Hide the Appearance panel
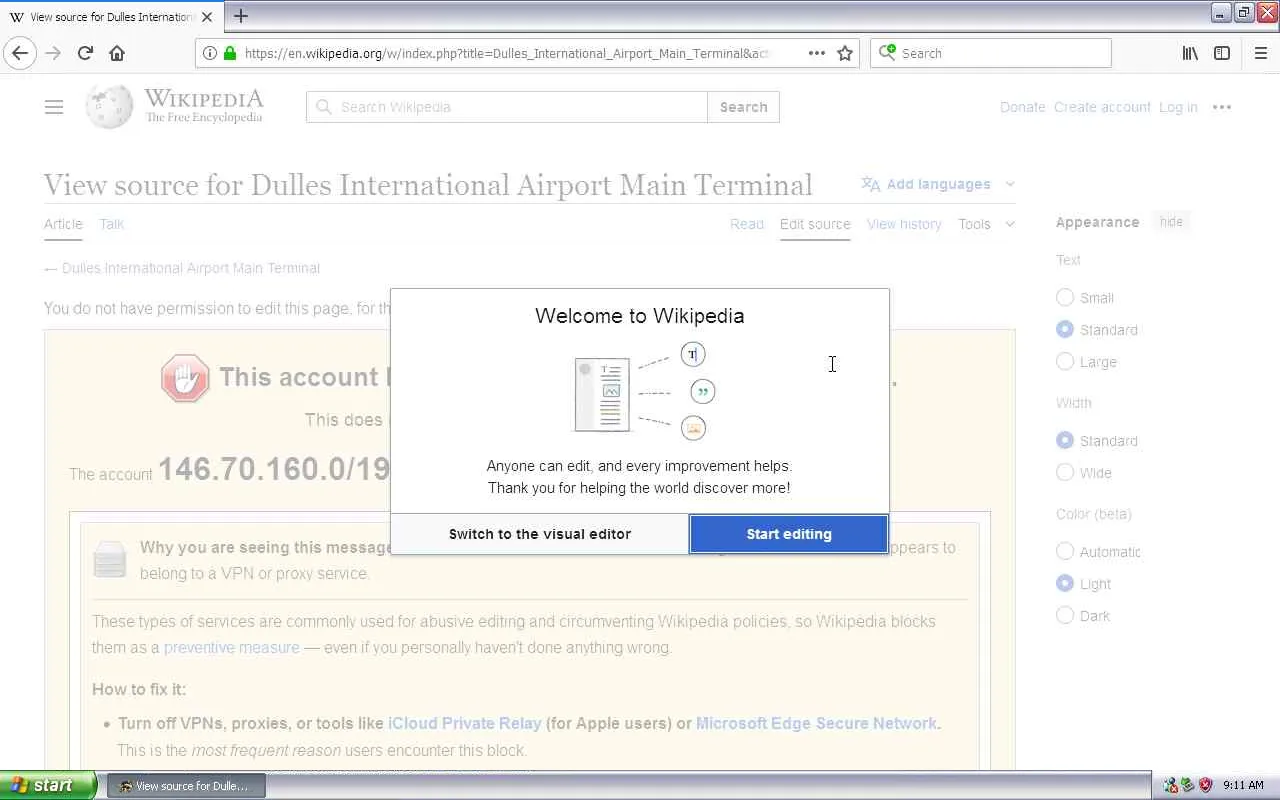This screenshot has height=800, width=1280. tap(1171, 222)
